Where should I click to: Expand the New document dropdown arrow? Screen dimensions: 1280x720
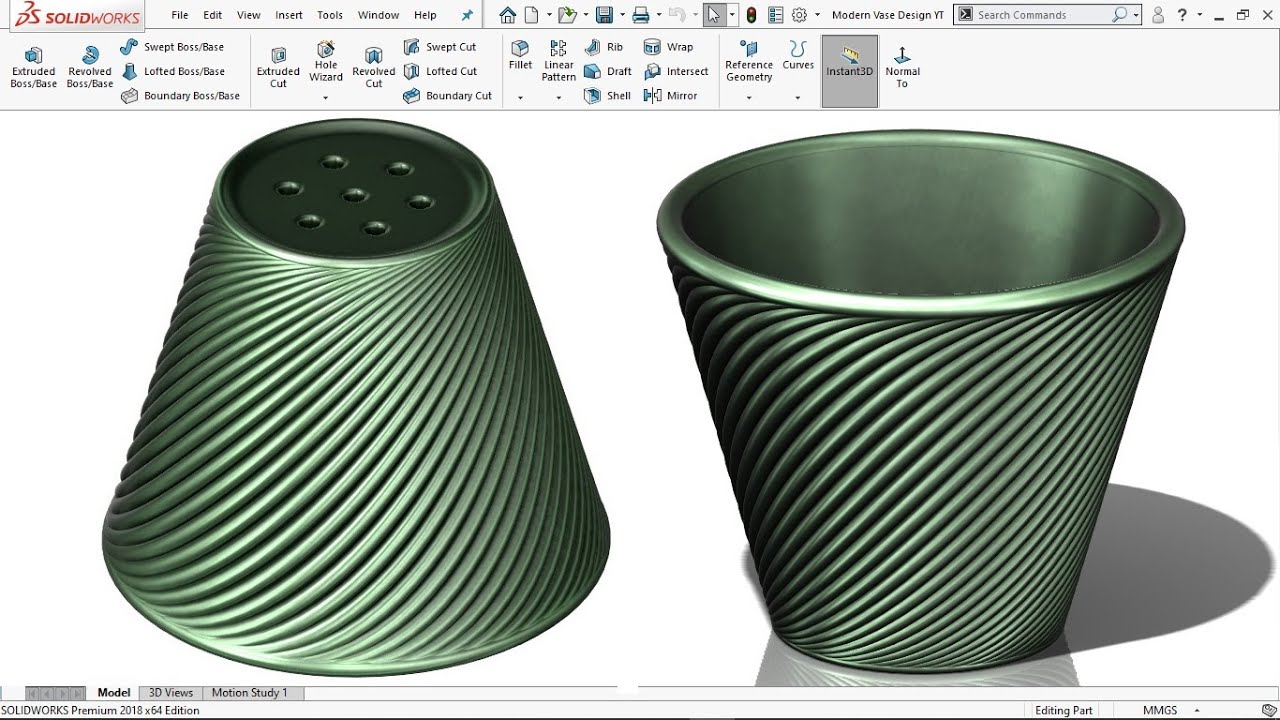547,15
